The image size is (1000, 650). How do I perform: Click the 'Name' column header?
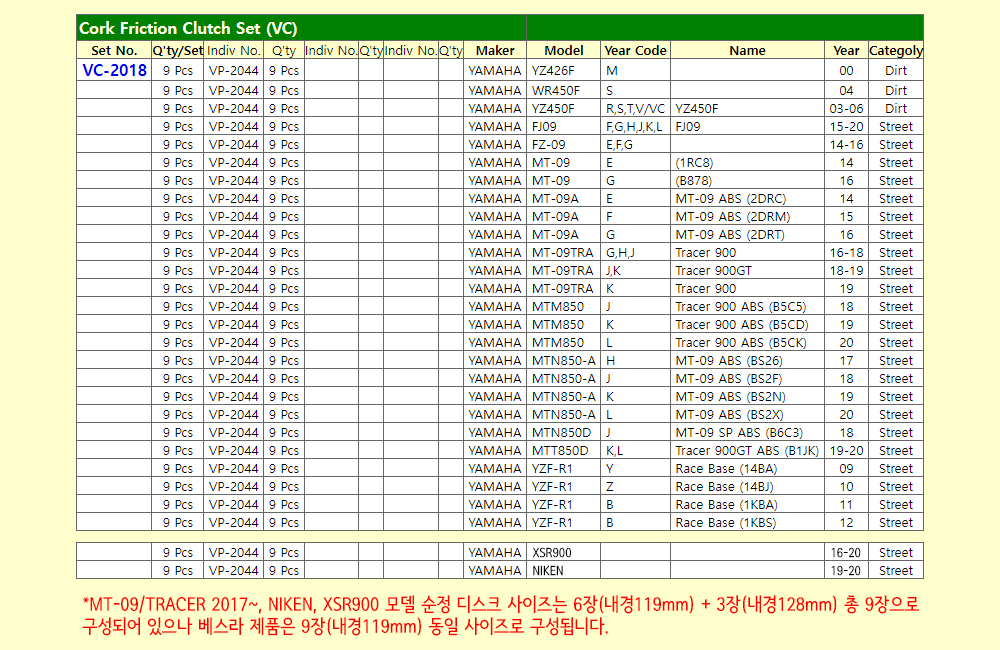pos(747,50)
